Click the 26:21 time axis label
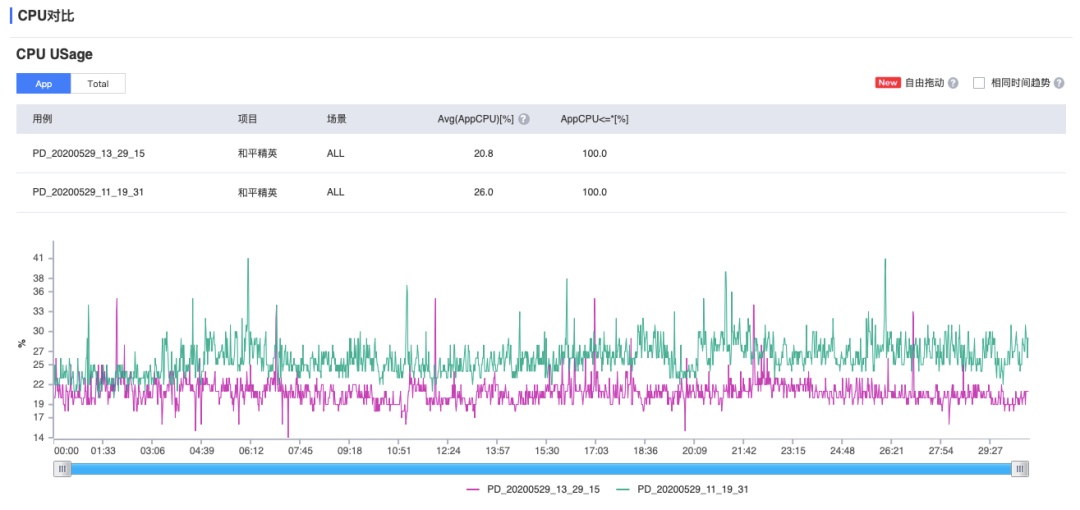 click(x=891, y=451)
